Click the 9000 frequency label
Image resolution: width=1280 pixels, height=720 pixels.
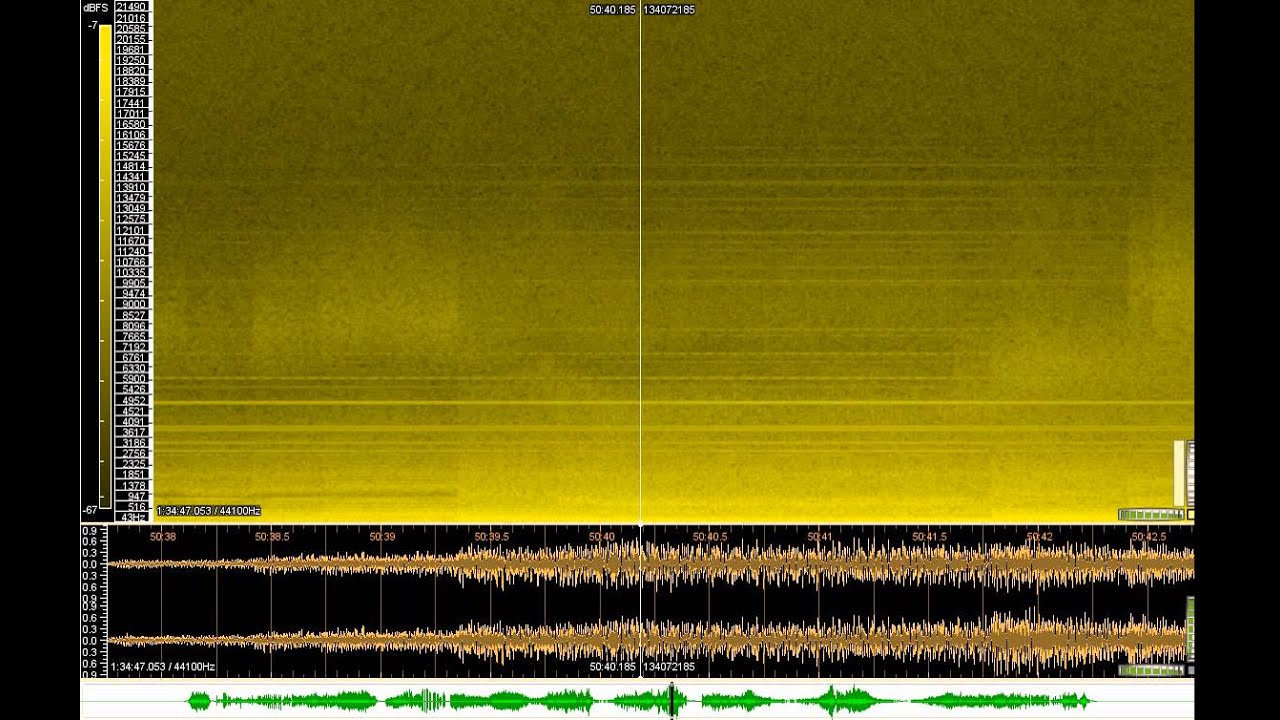click(x=133, y=304)
